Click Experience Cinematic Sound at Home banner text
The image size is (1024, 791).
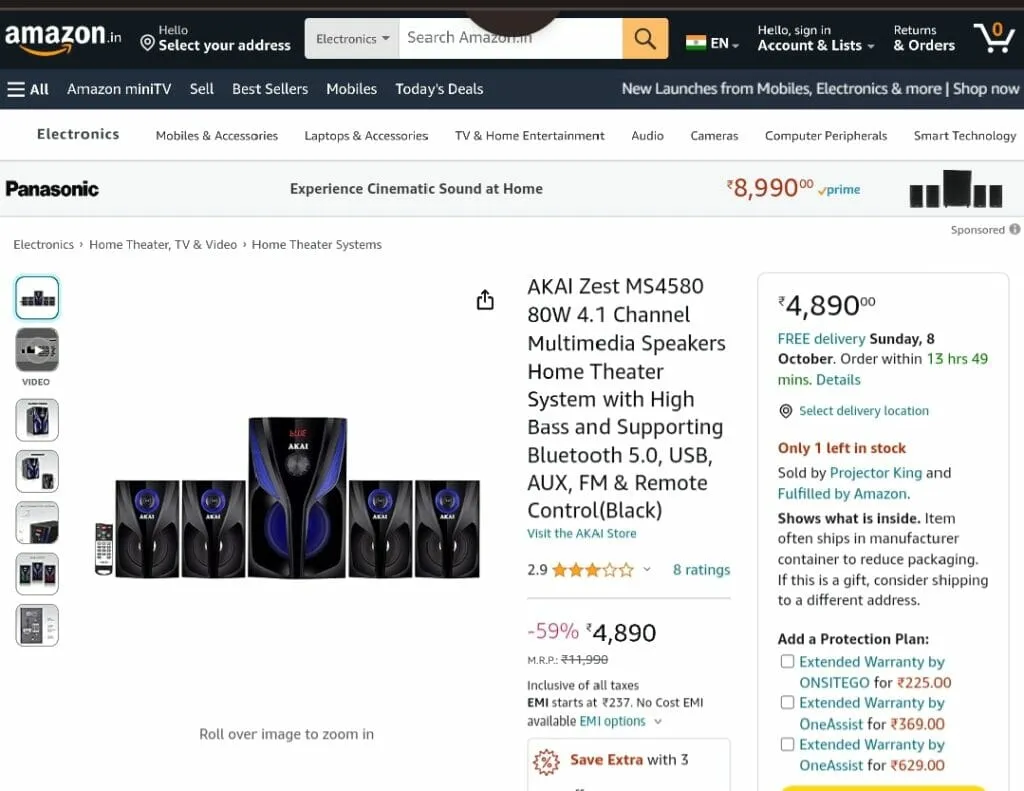point(416,189)
